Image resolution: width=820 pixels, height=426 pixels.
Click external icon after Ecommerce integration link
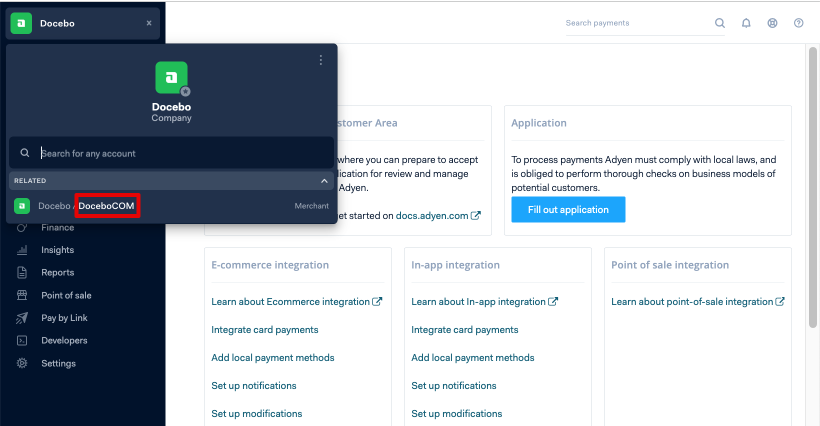point(377,301)
